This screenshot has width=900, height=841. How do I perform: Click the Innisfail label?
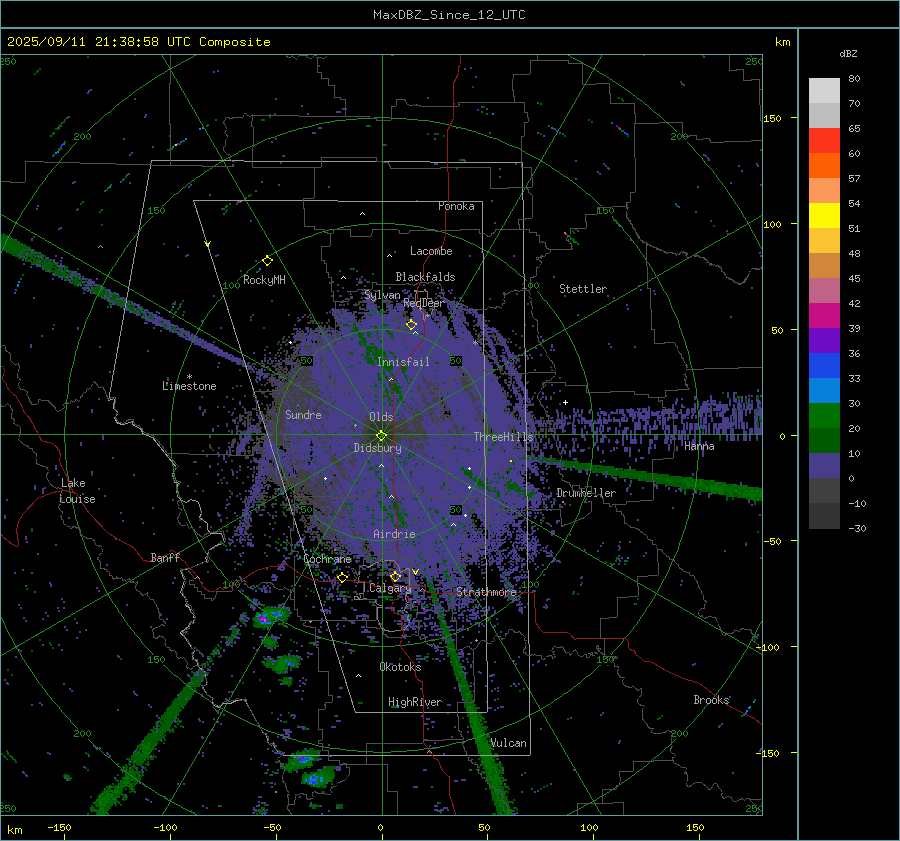403,362
